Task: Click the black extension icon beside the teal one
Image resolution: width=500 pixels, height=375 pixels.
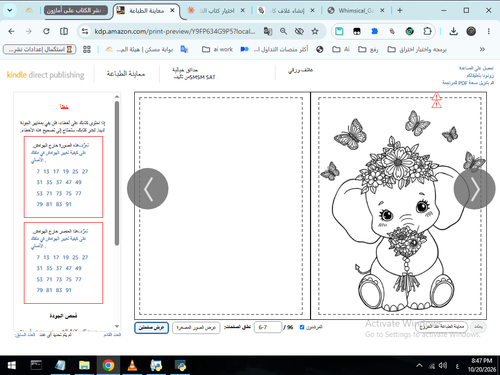Action: coord(357,31)
